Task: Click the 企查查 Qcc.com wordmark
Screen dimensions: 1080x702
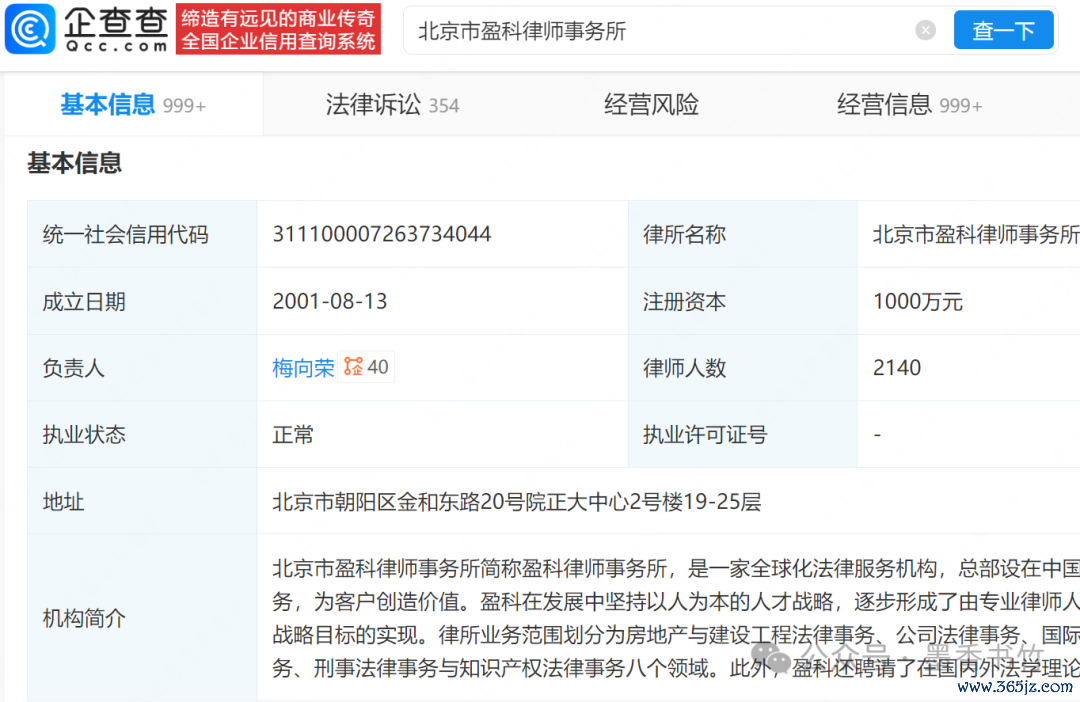Action: (x=116, y=30)
